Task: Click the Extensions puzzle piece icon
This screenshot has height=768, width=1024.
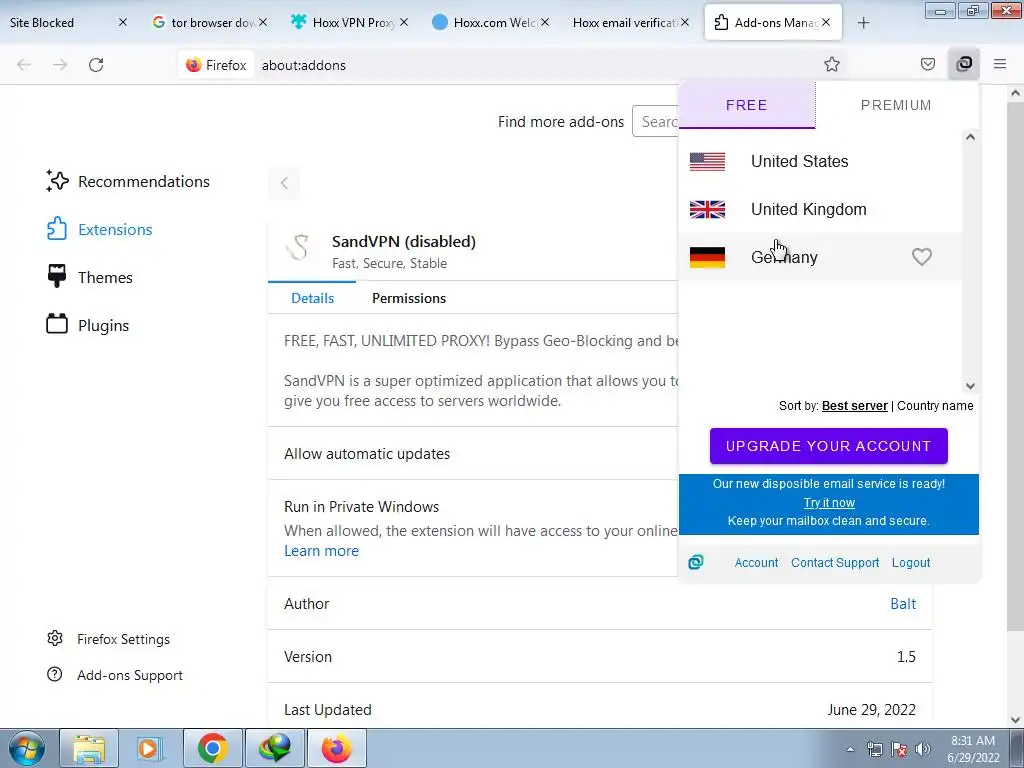Action: click(57, 229)
